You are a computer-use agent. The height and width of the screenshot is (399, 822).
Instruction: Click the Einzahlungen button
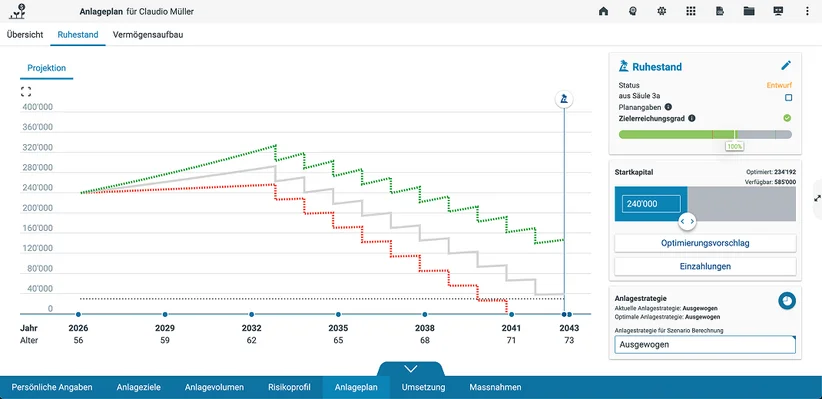tap(705, 266)
